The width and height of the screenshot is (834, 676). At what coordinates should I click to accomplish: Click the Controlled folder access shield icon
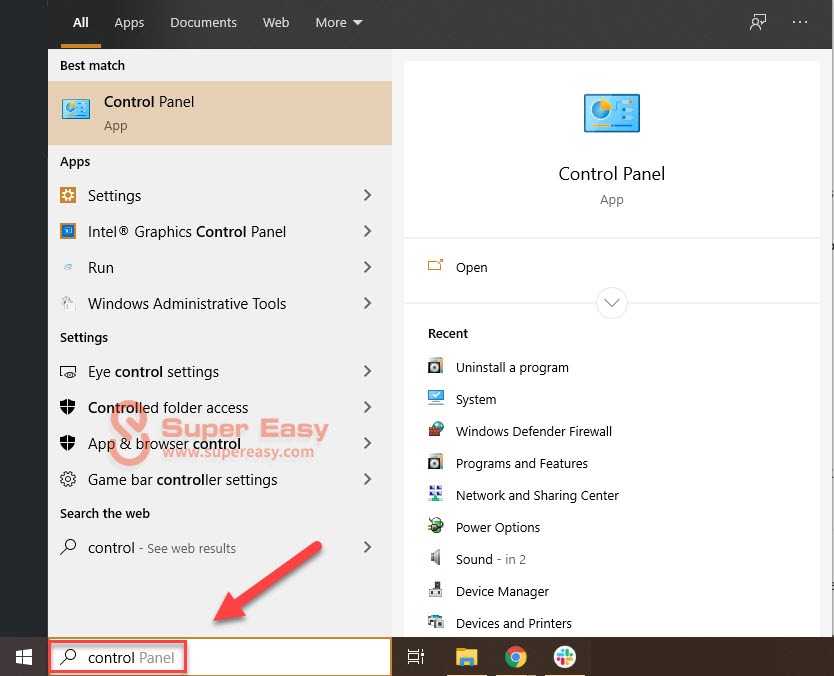[x=68, y=407]
